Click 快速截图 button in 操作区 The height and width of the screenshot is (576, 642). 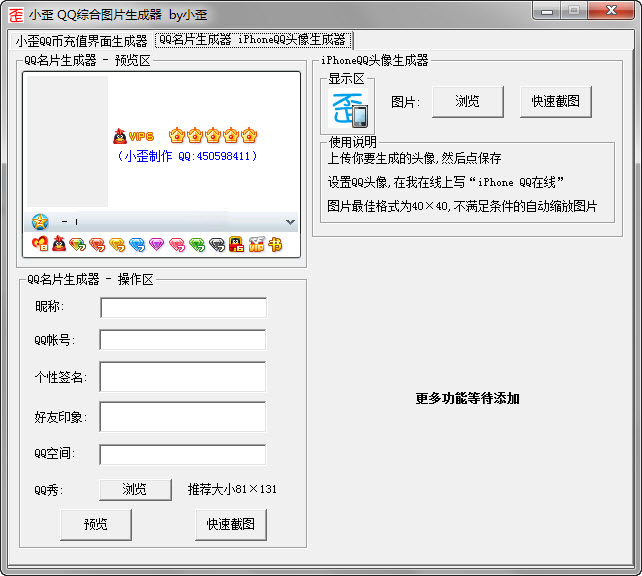tap(231, 524)
